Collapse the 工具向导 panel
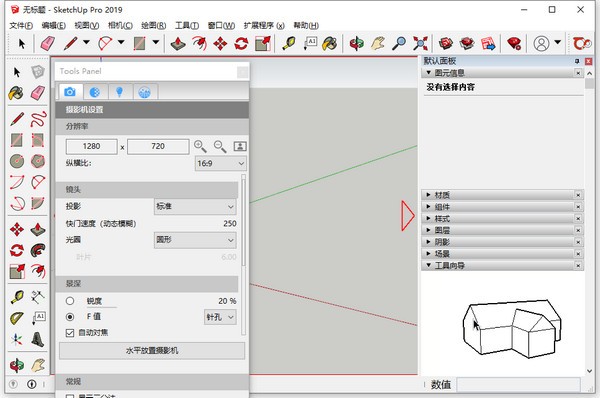This screenshot has width=600, height=398. pos(502,266)
